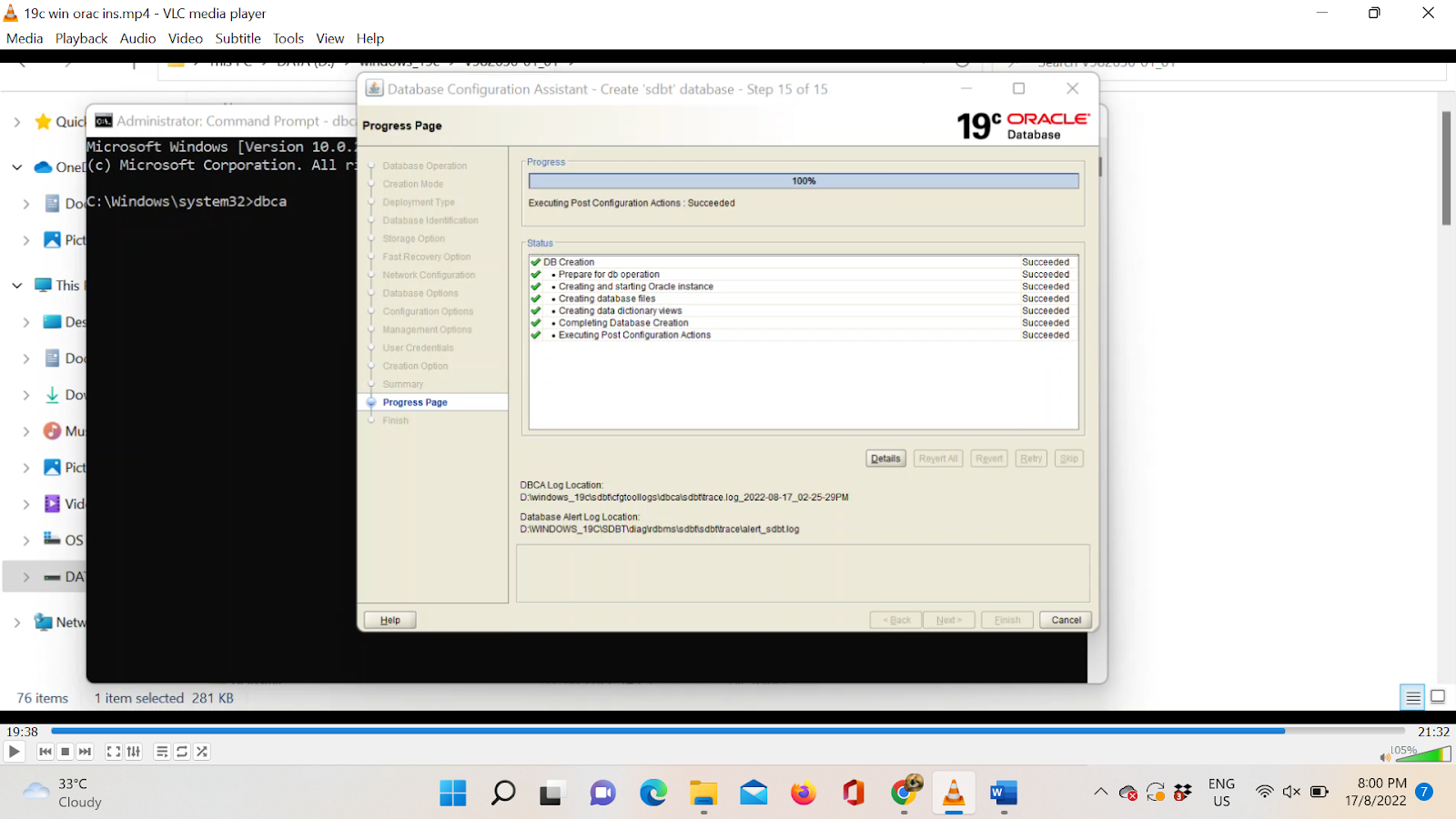
Task: Open the VLC Video menu
Action: [x=186, y=38]
